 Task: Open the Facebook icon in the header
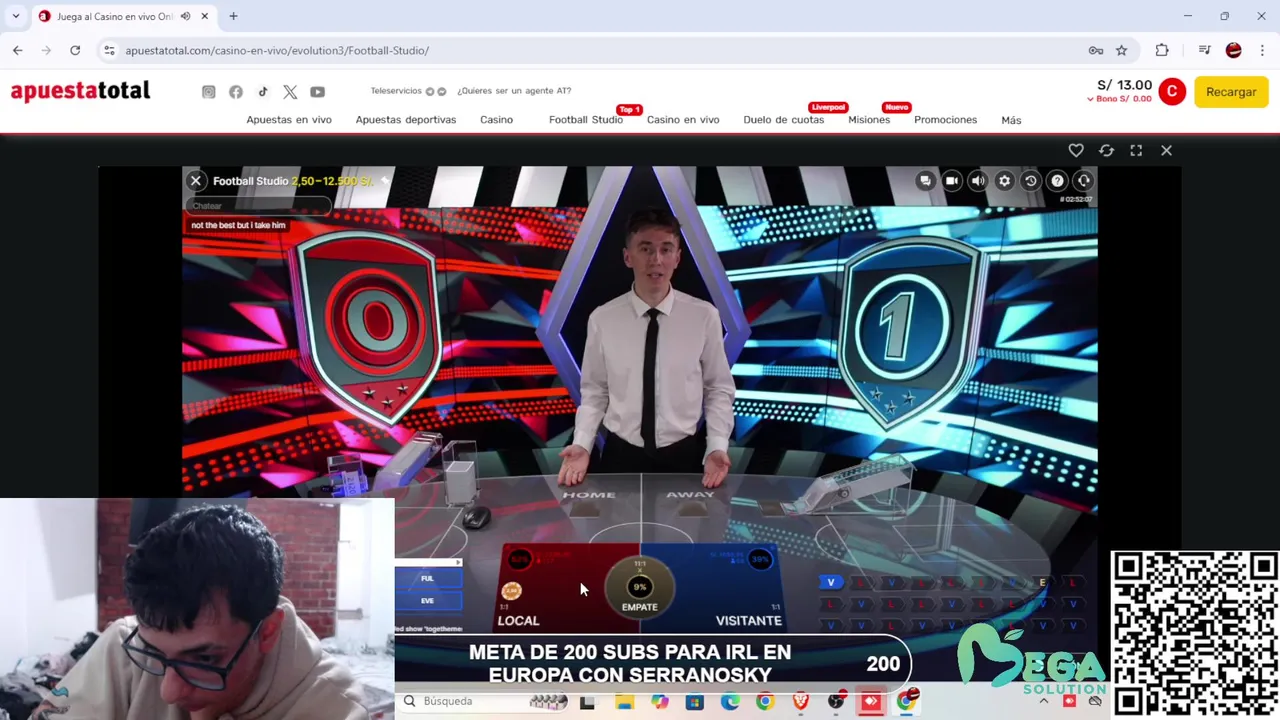click(236, 92)
